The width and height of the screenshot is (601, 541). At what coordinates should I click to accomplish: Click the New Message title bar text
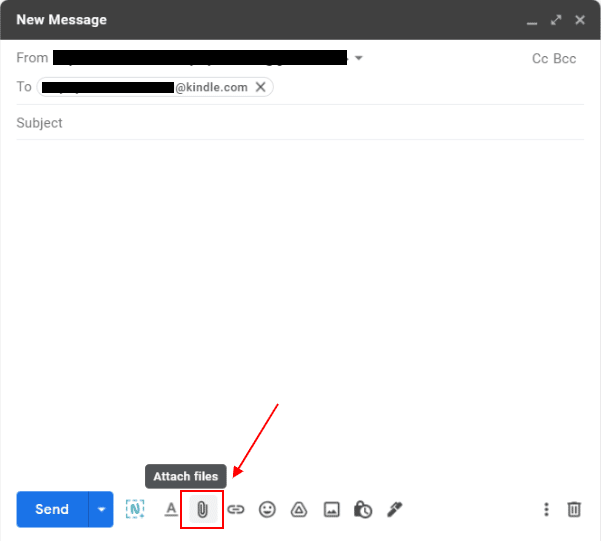click(61, 20)
